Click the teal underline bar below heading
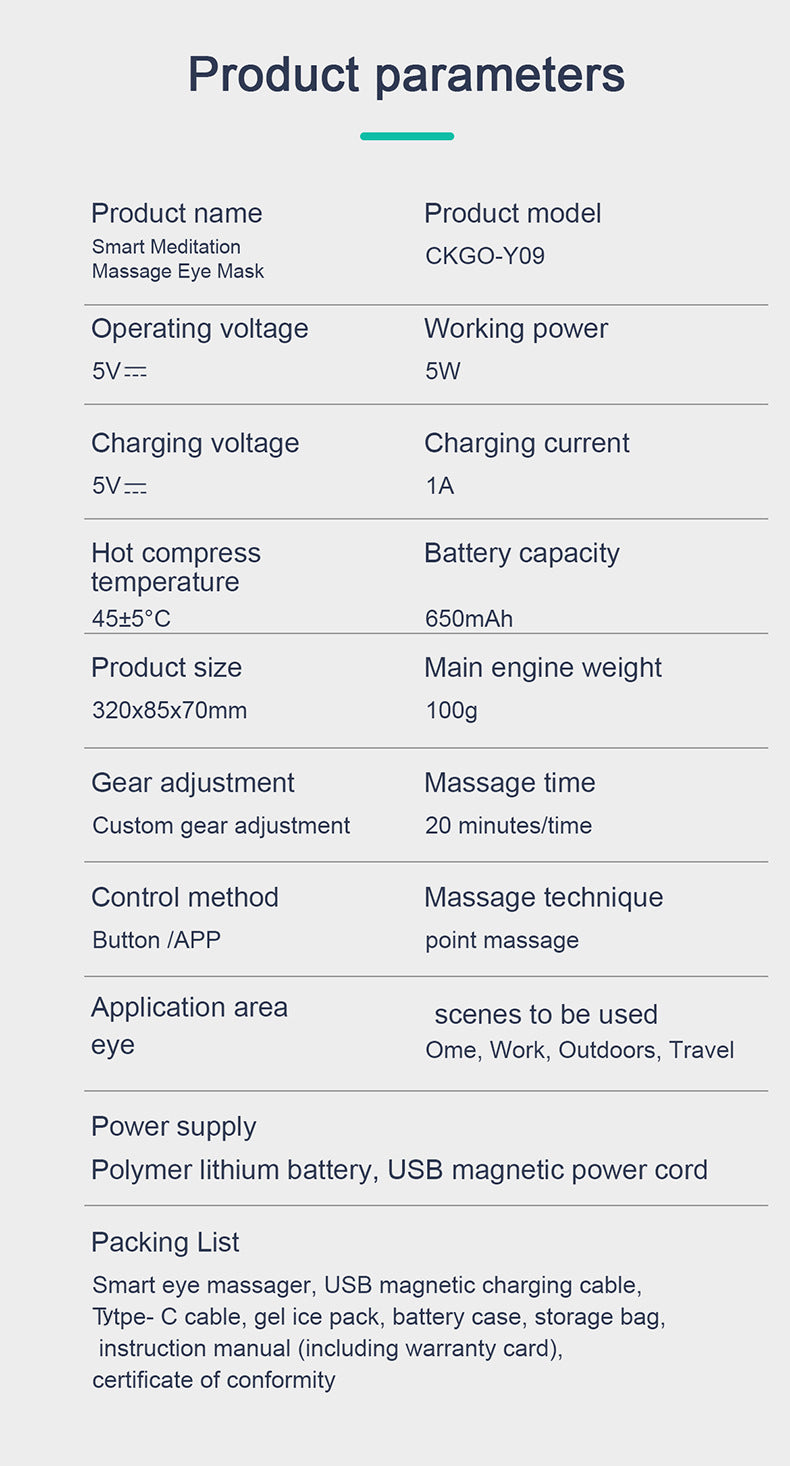This screenshot has height=1466, width=790. pyautogui.click(x=407, y=136)
